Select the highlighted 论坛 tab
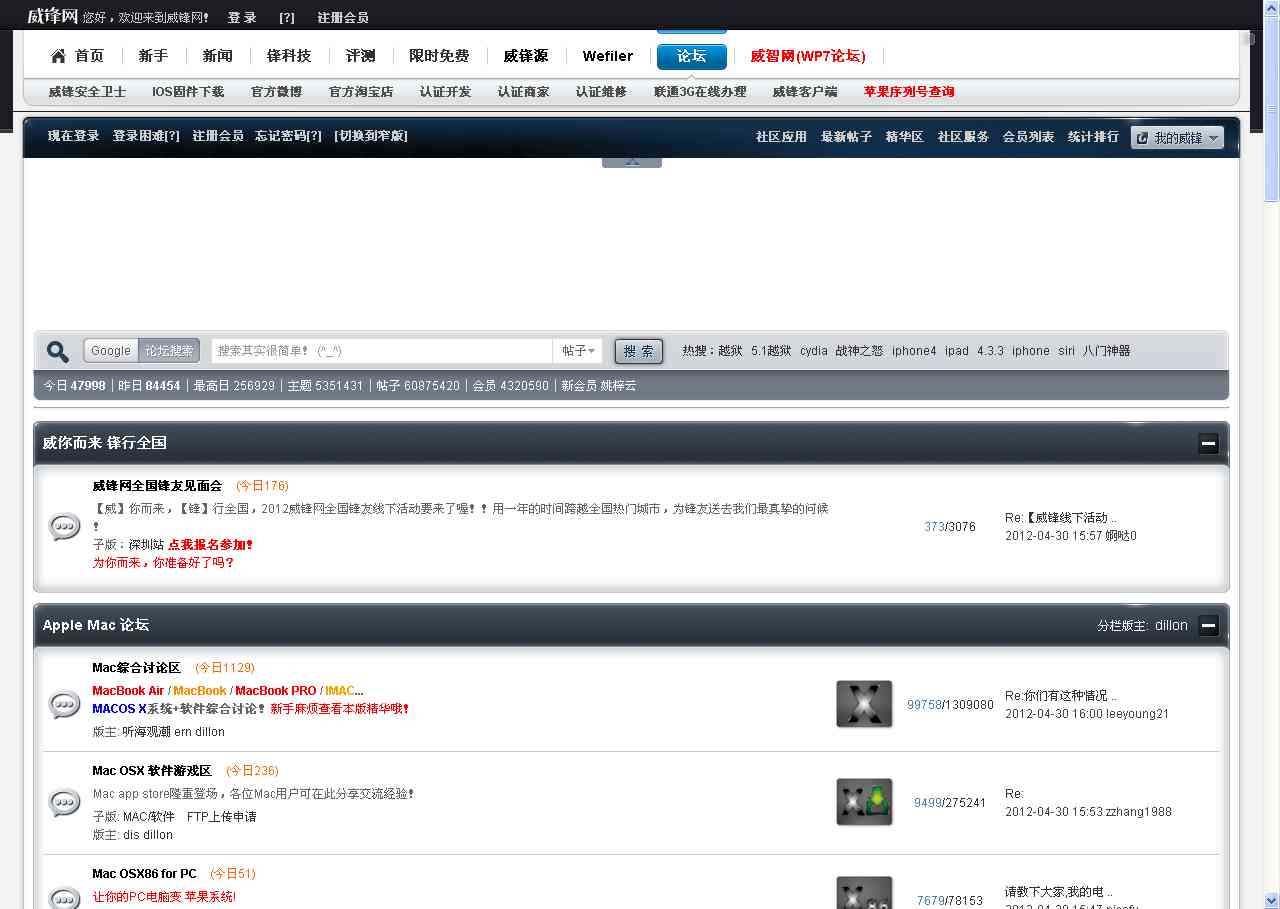 coord(692,56)
